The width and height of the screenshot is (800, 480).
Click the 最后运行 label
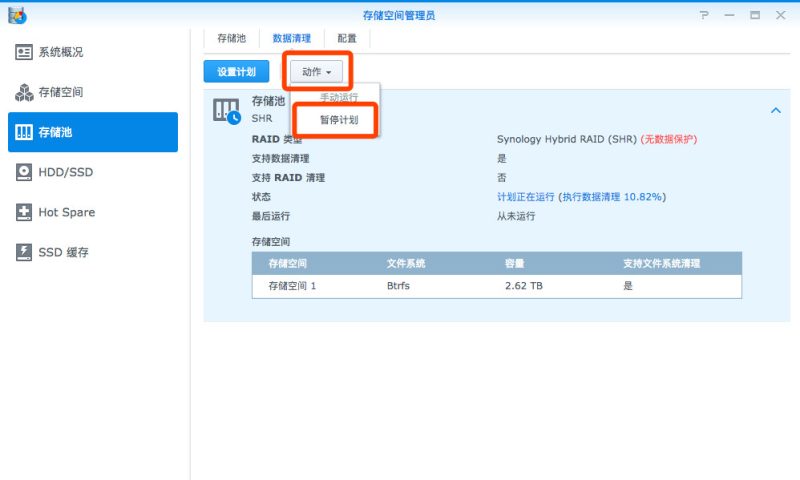pyautogui.click(x=271, y=216)
